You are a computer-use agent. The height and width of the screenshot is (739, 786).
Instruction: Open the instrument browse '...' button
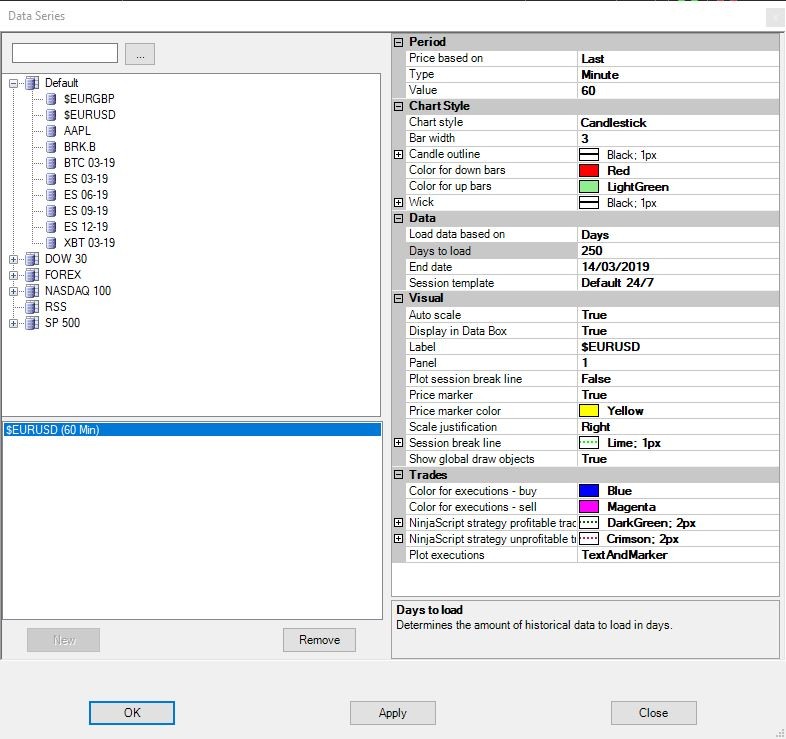(140, 54)
